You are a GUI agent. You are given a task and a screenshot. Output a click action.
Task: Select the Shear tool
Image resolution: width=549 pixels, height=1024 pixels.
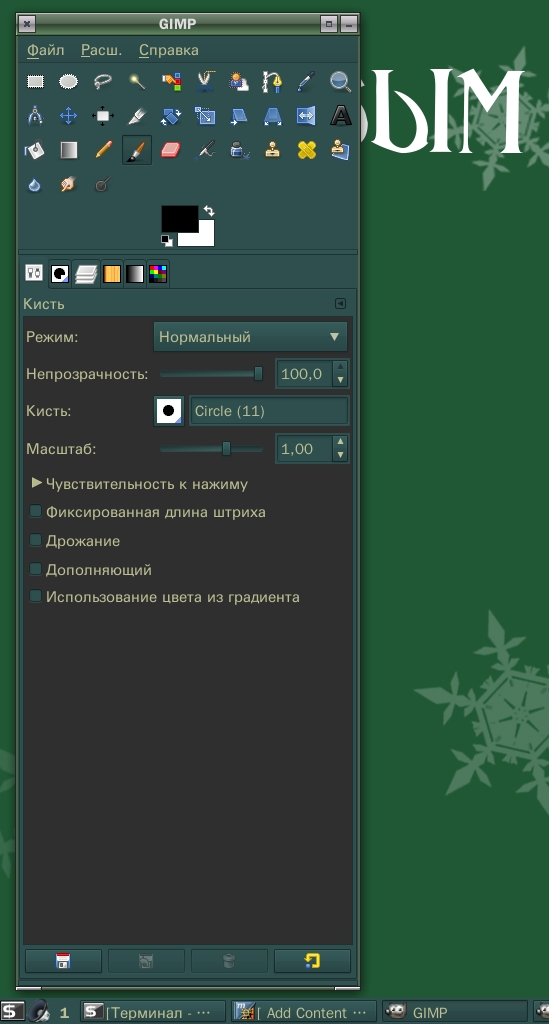239,116
